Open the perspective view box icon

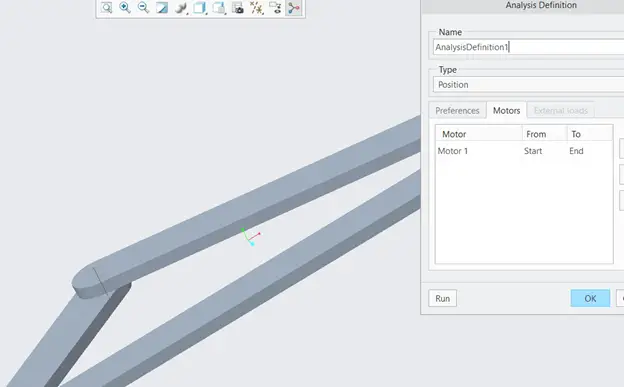tap(219, 8)
